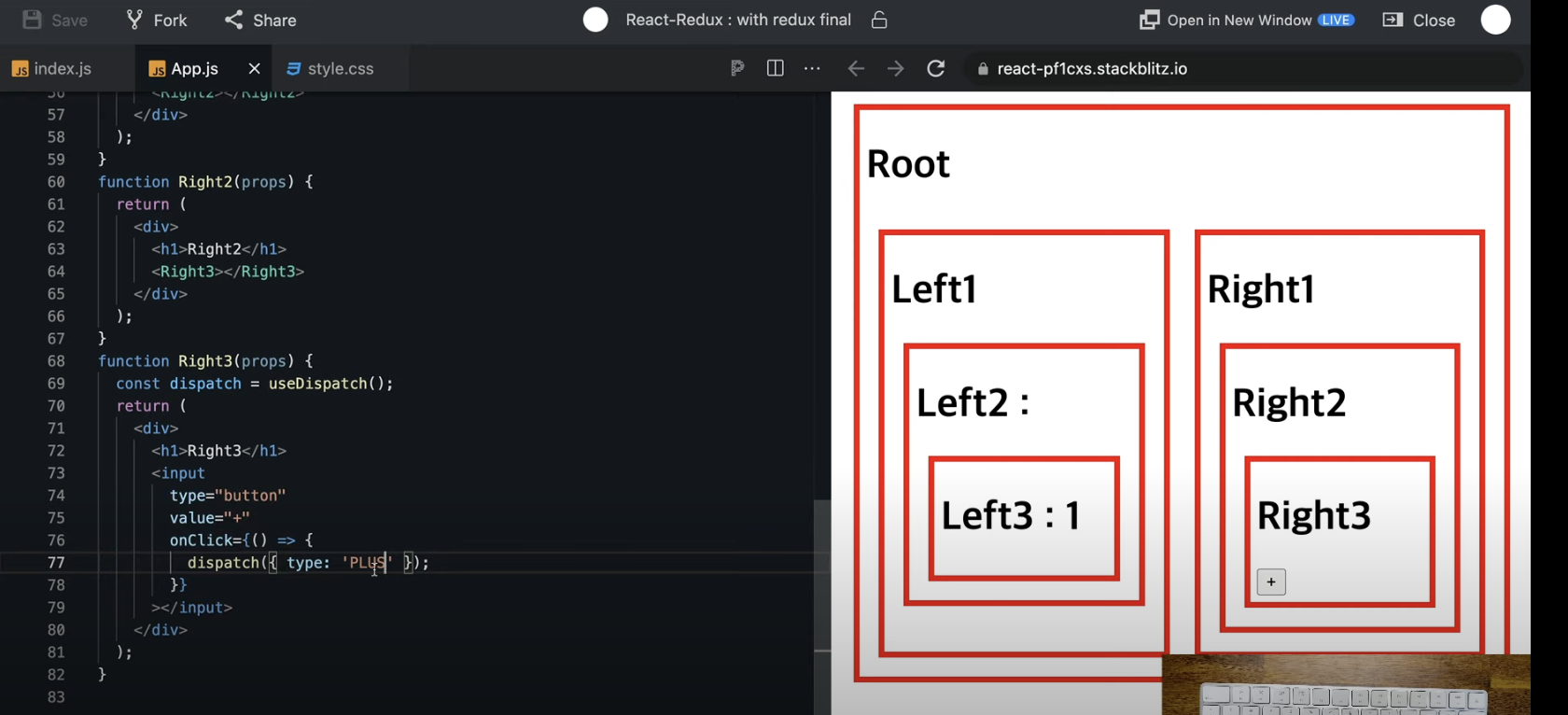Click the preview URL address bar

[x=1241, y=69]
